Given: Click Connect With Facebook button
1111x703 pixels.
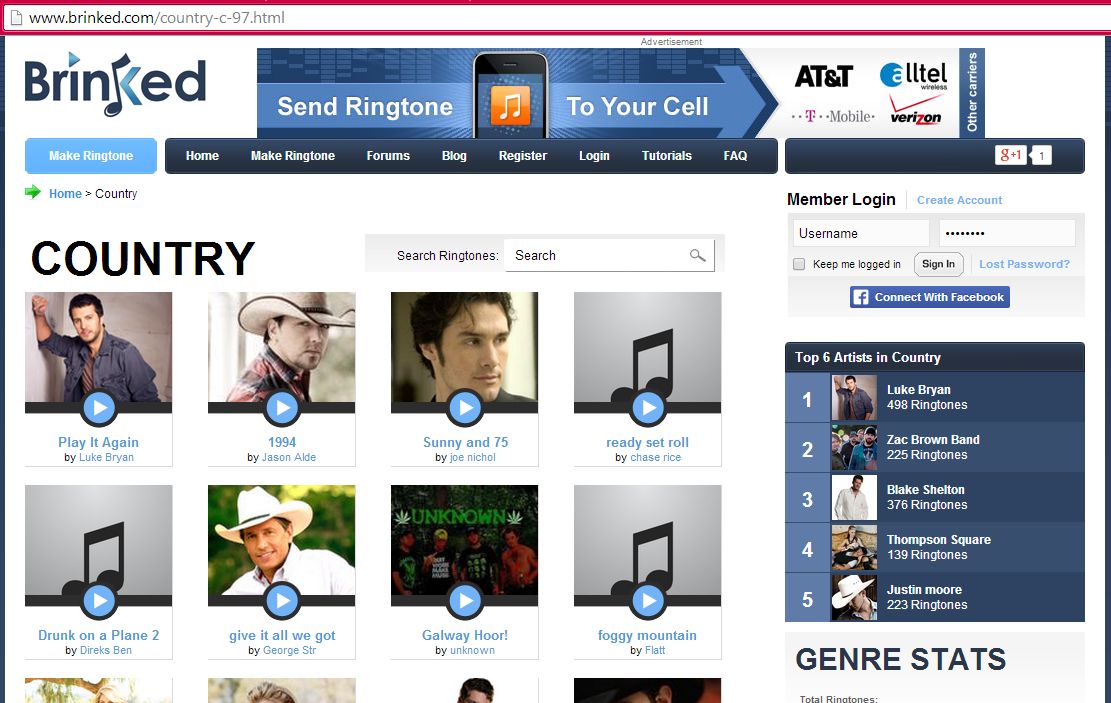Looking at the screenshot, I should (x=930, y=297).
